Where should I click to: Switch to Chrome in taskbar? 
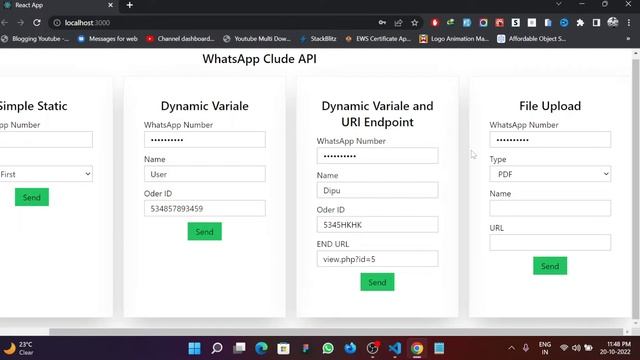coord(417,348)
